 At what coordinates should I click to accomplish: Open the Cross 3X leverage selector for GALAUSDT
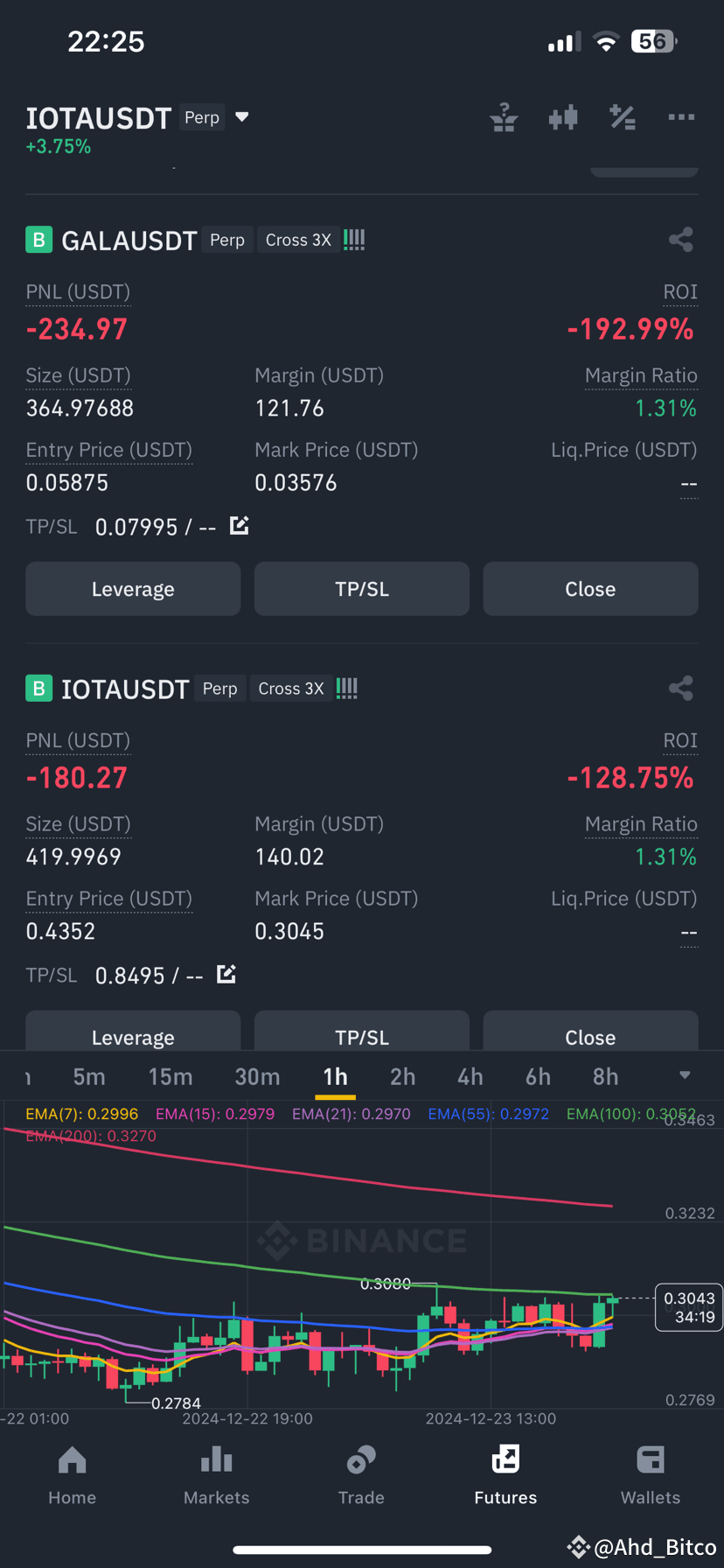coord(298,239)
